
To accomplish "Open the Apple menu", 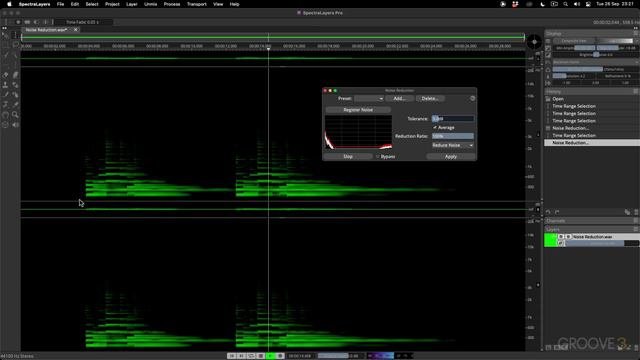I will coord(9,4).
